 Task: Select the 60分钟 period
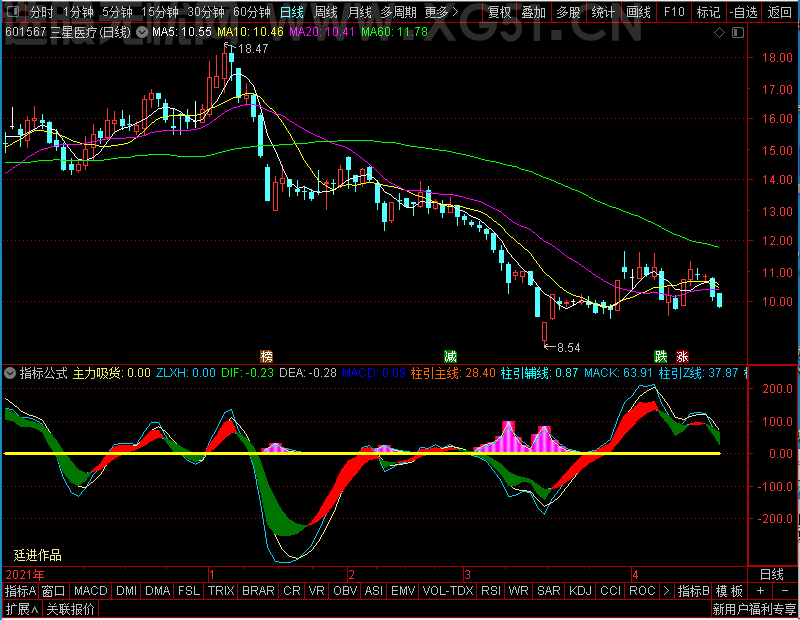coord(252,12)
